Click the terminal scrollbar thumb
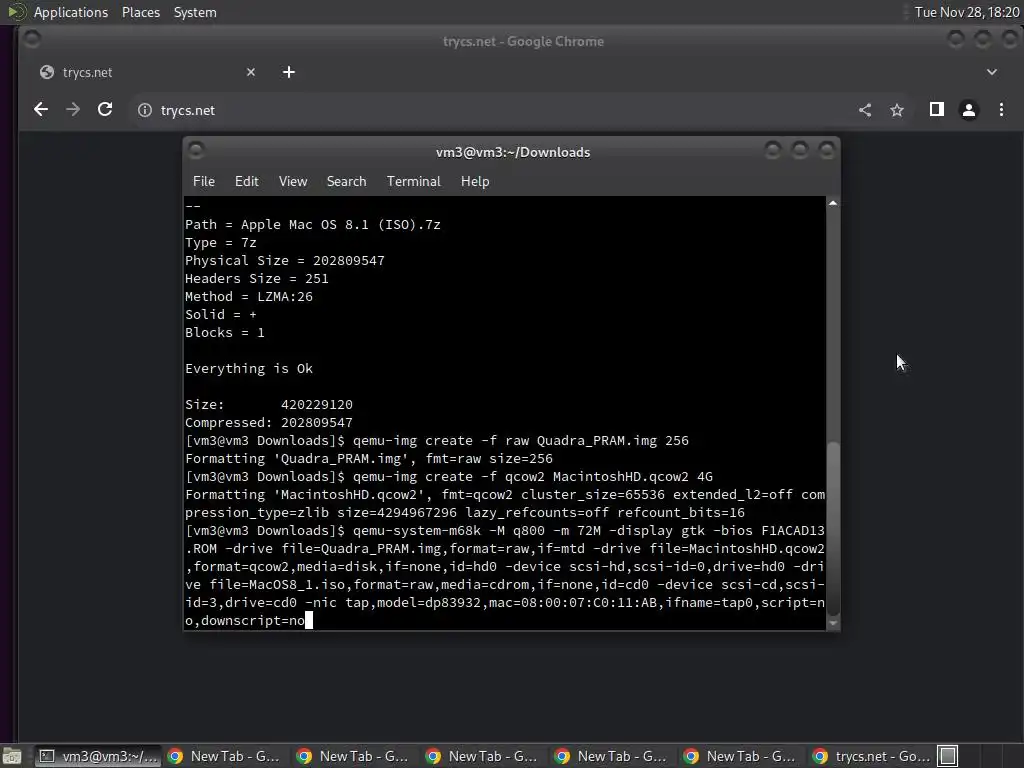 pyautogui.click(x=833, y=529)
